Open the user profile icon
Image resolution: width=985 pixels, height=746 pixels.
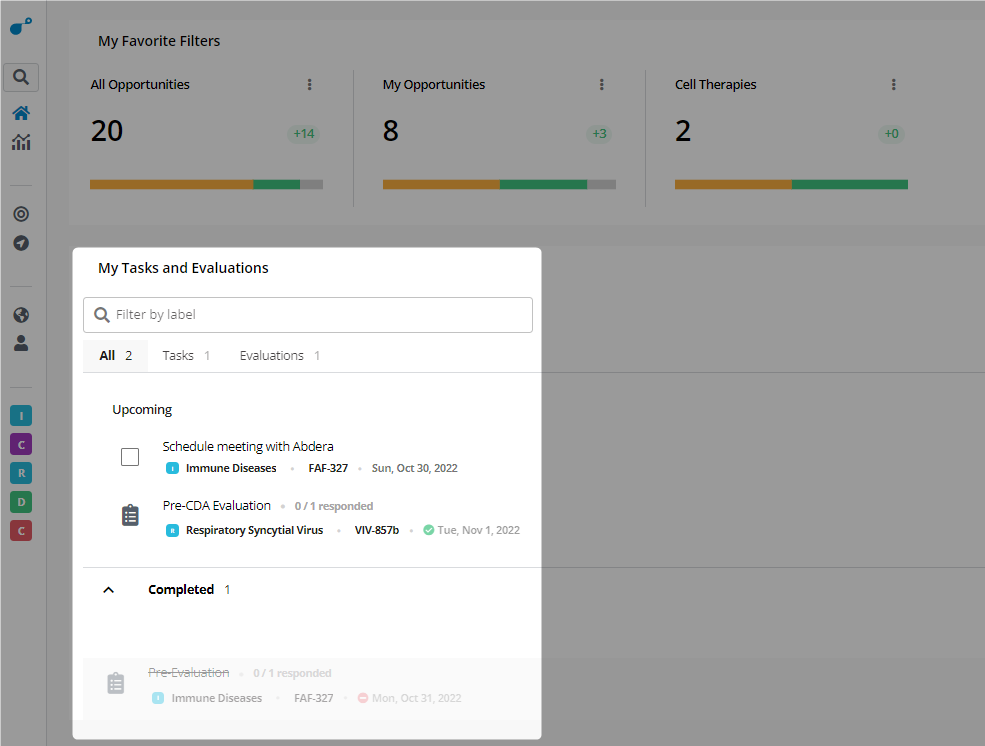click(21, 343)
